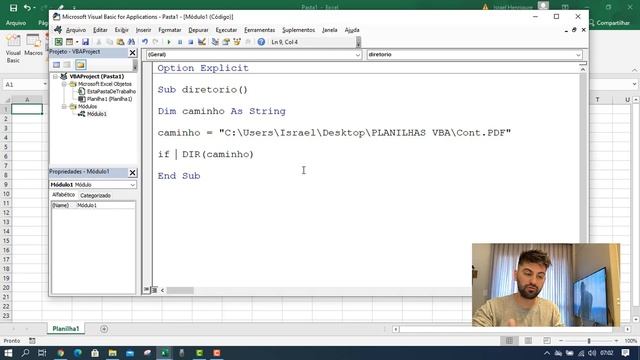Open the Ajuda menu
This screenshot has height=360, width=640.
(x=352, y=30)
